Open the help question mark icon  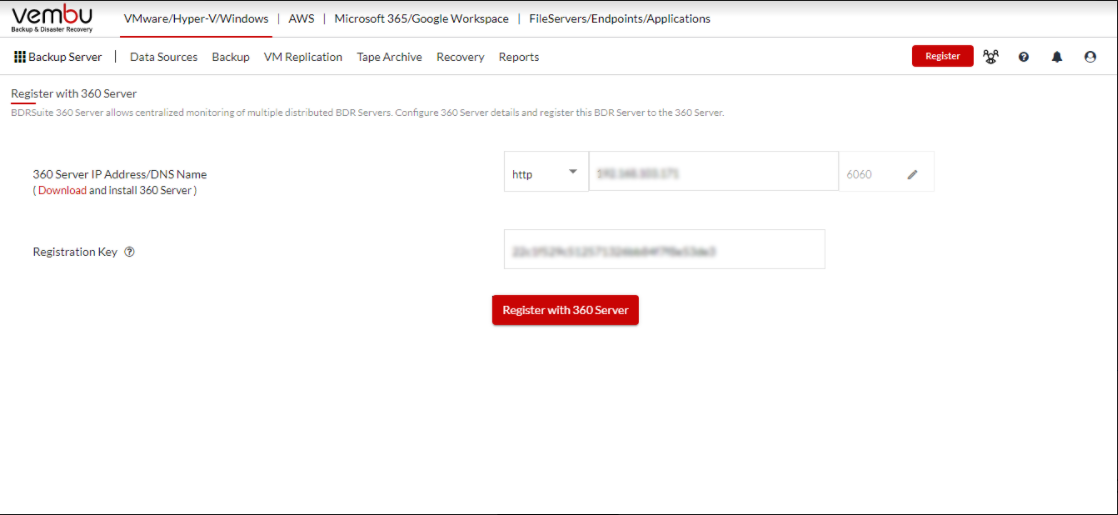point(1023,57)
